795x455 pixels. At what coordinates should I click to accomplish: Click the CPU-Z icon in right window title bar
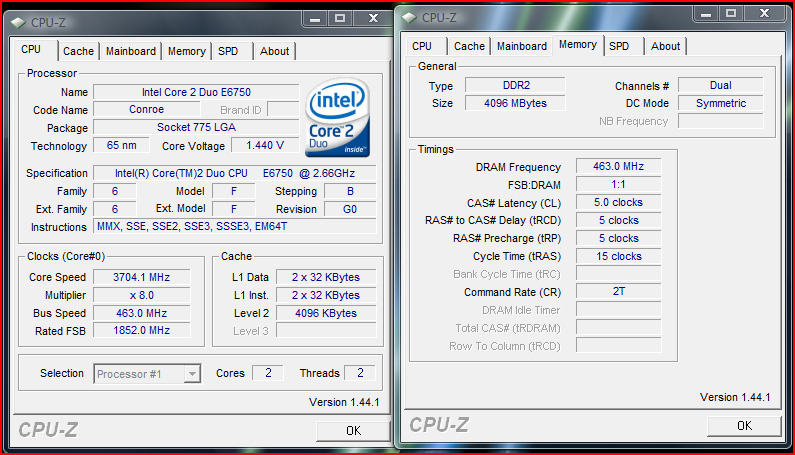click(409, 18)
